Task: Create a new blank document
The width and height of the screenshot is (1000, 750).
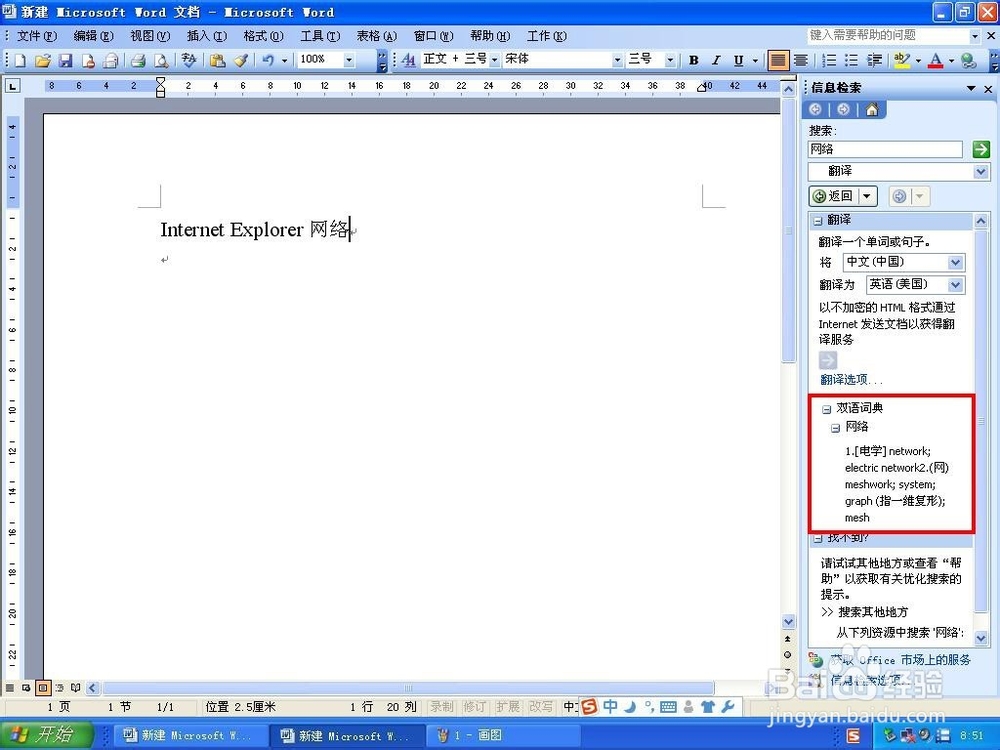Action: coord(20,61)
